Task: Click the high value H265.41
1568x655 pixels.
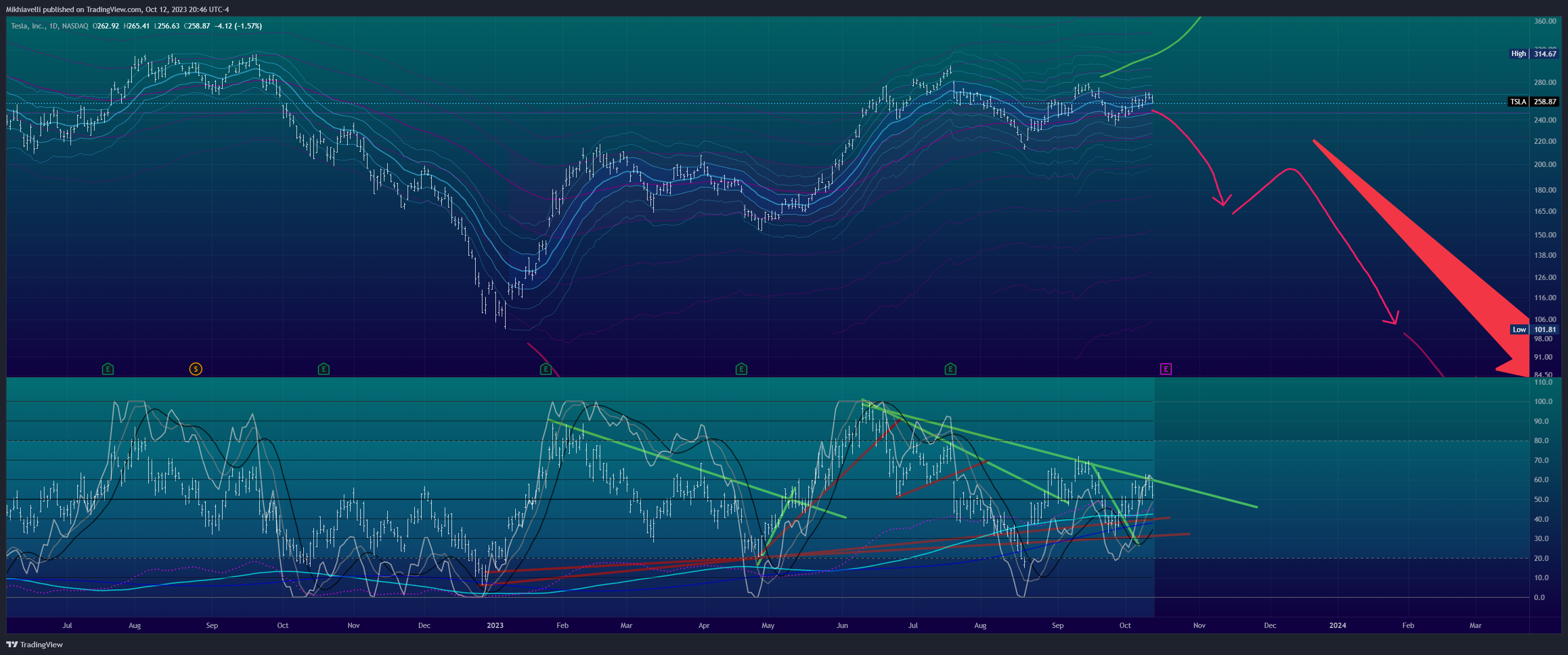Action: pyautogui.click(x=137, y=26)
